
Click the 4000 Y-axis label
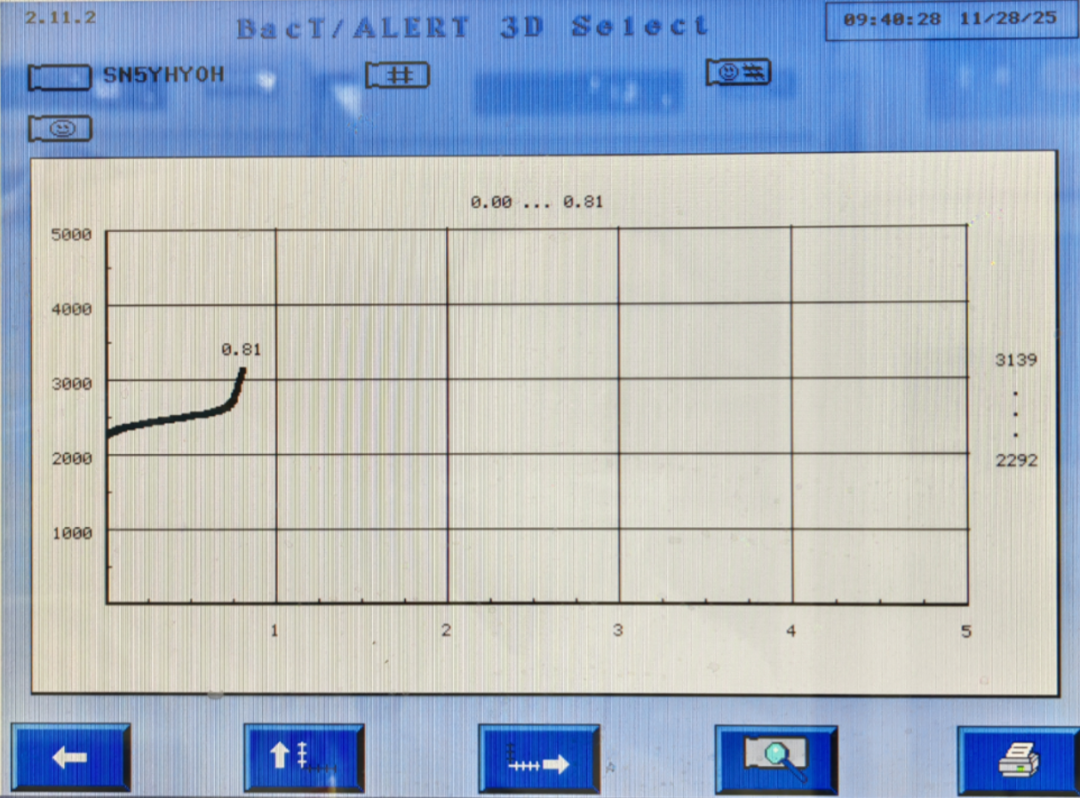point(71,309)
